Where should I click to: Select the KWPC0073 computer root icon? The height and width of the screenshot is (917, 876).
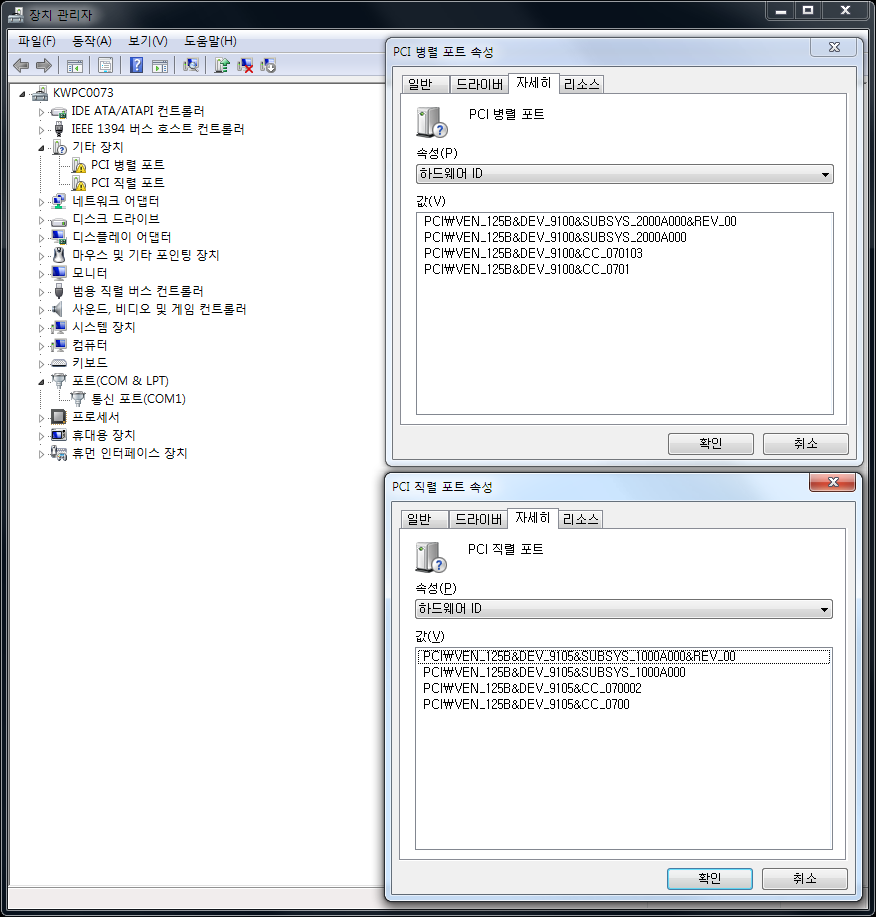tap(40, 93)
